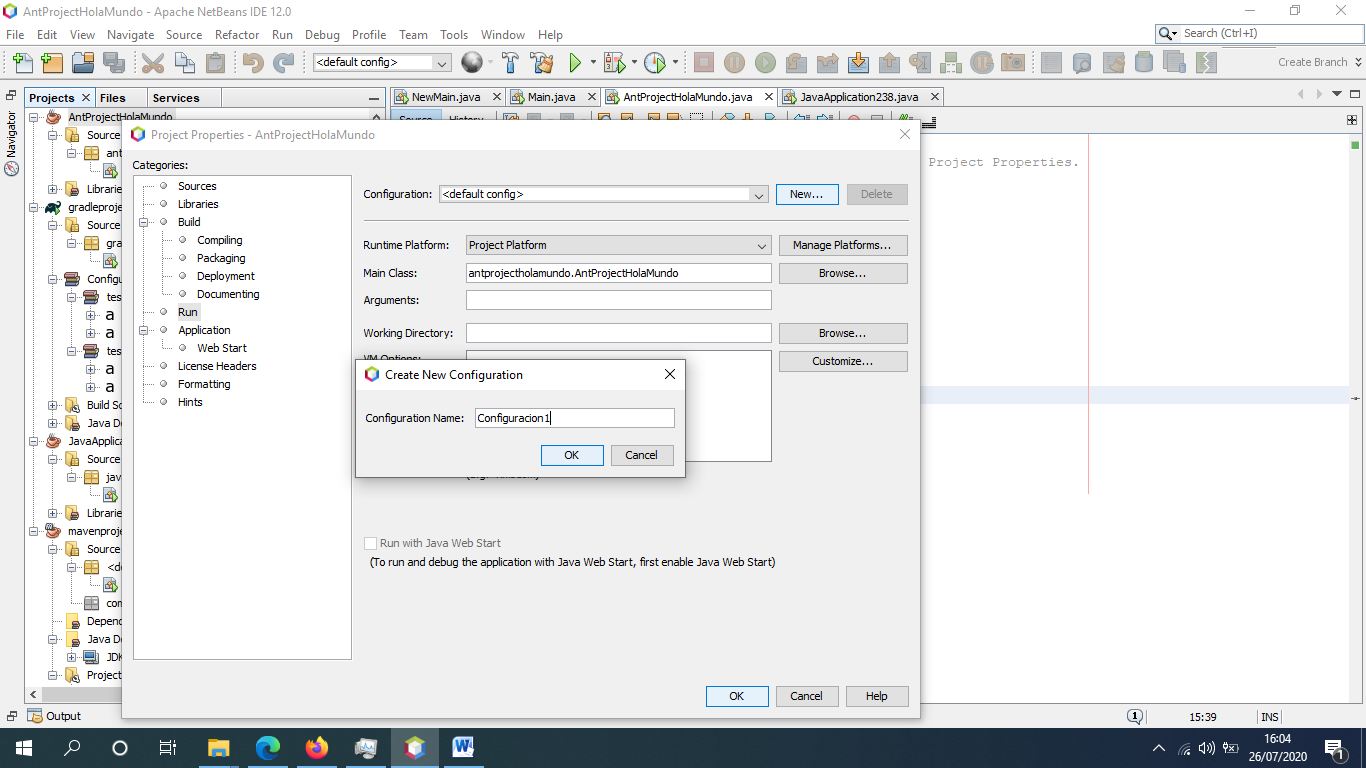The image size is (1366, 768).
Task: Click Manage Platforms in Project Properties
Action: click(x=845, y=245)
